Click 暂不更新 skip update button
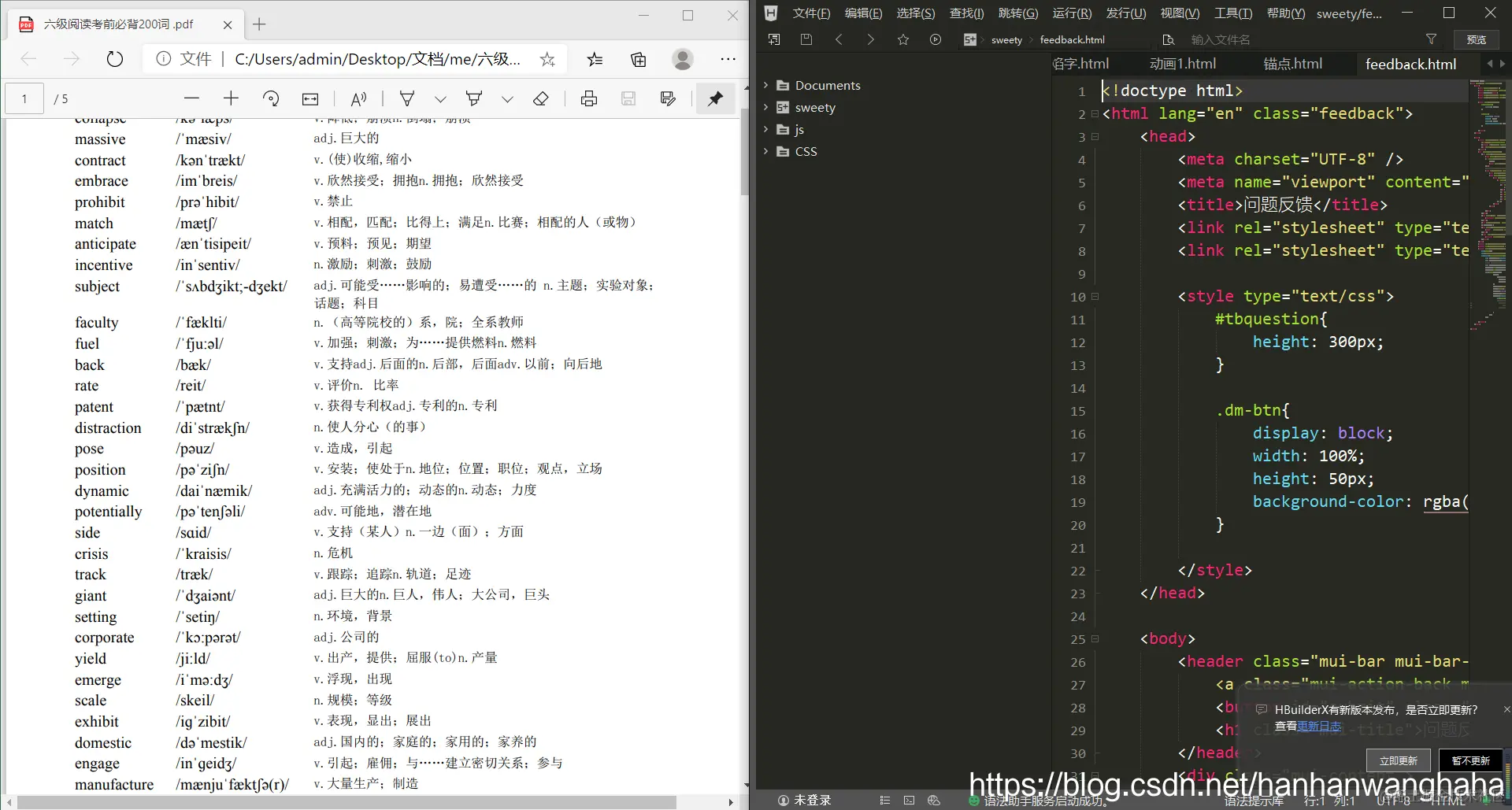The image size is (1512, 810). click(x=1471, y=760)
